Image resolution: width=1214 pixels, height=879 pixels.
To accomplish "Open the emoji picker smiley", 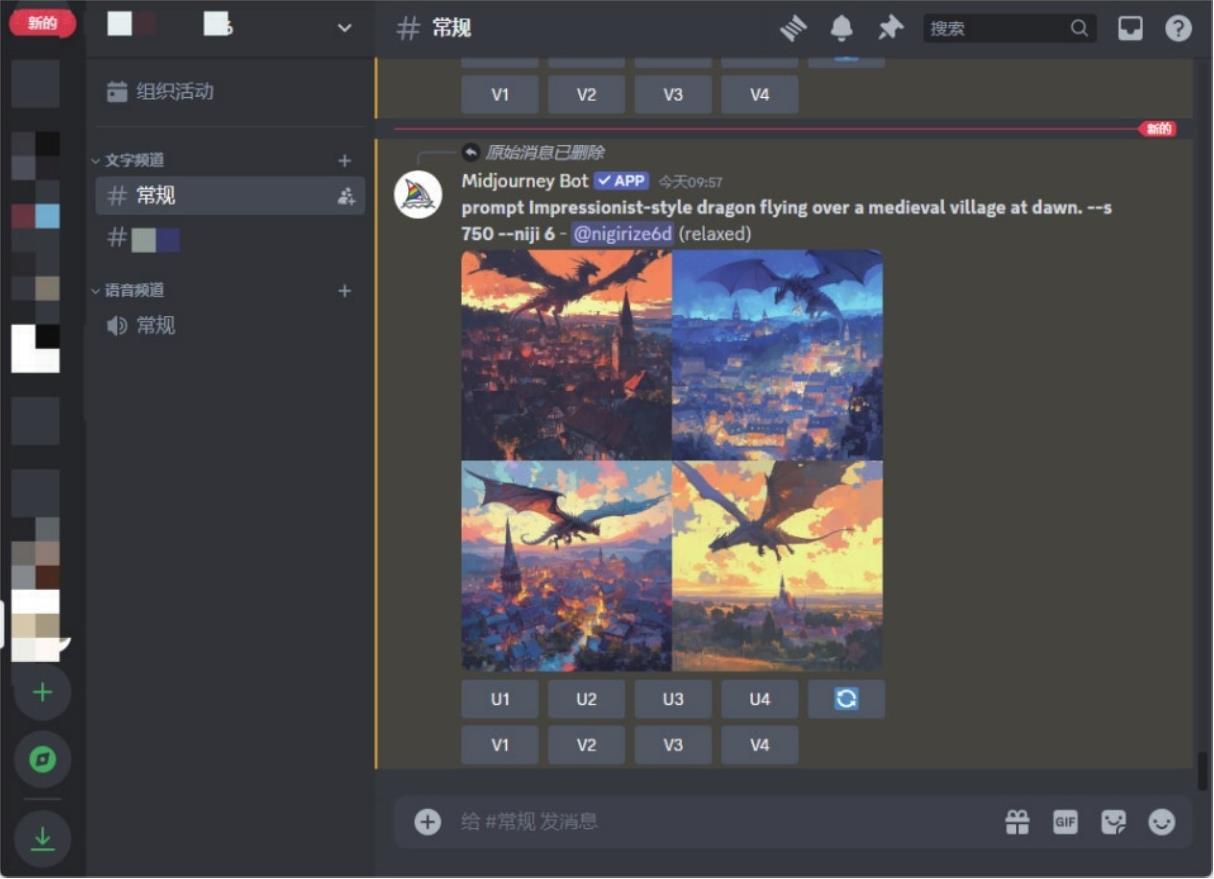I will (x=1161, y=822).
